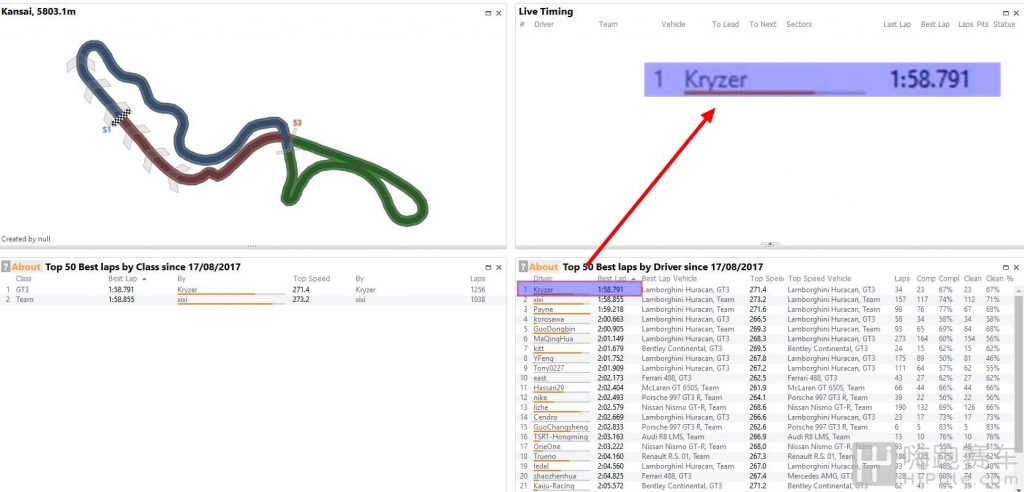Open driver link Cendro
The image size is (1024, 492).
[x=545, y=417]
